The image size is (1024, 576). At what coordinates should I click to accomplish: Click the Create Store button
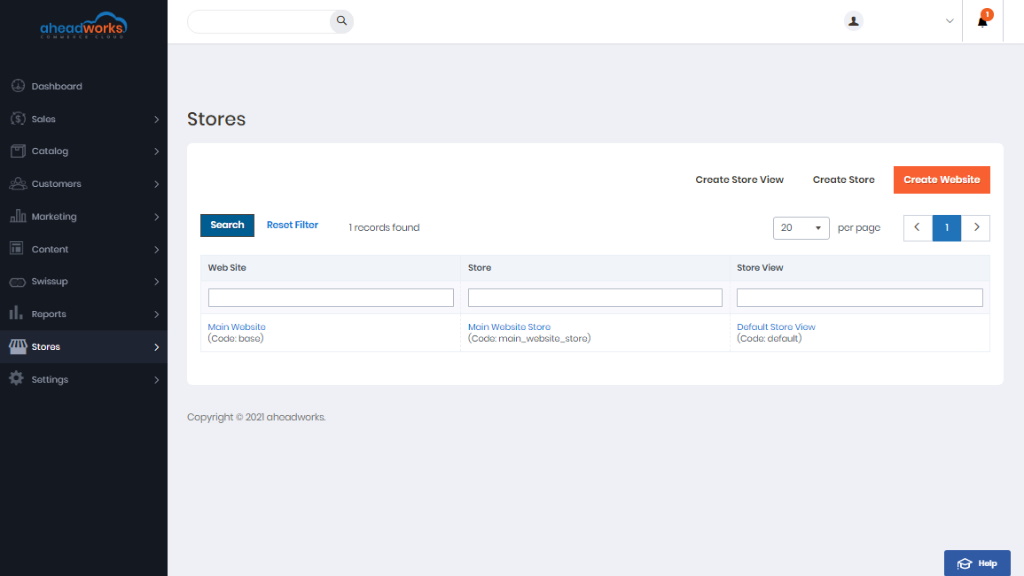point(843,180)
